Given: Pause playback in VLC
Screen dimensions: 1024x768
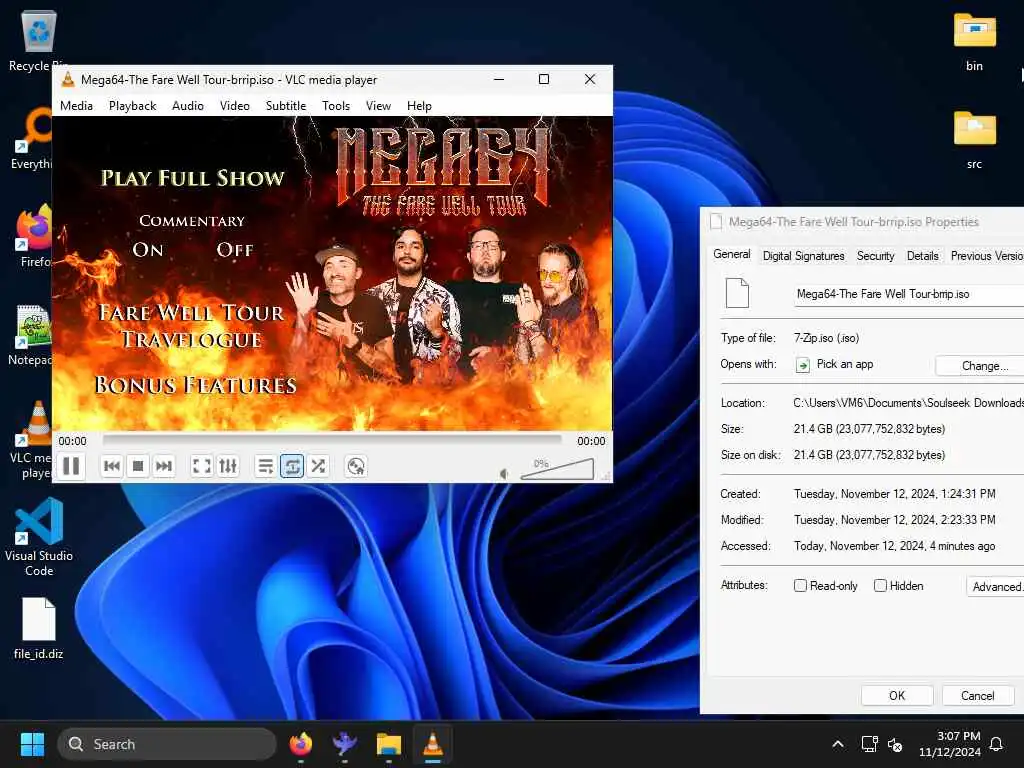Looking at the screenshot, I should pos(71,466).
